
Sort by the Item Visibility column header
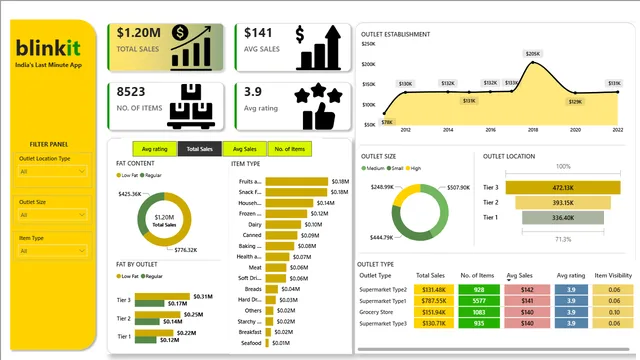(x=613, y=276)
